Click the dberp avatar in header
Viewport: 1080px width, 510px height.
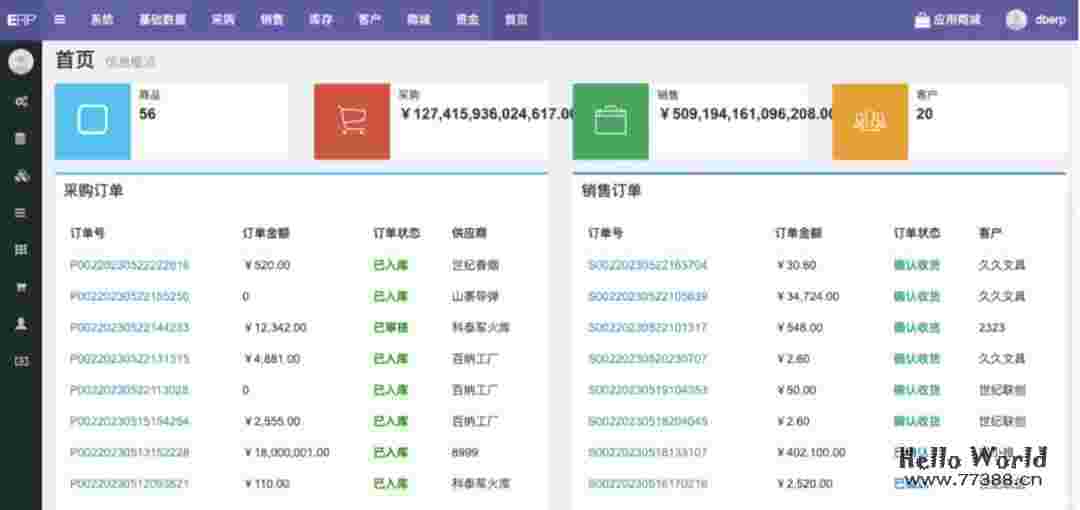pos(1016,19)
